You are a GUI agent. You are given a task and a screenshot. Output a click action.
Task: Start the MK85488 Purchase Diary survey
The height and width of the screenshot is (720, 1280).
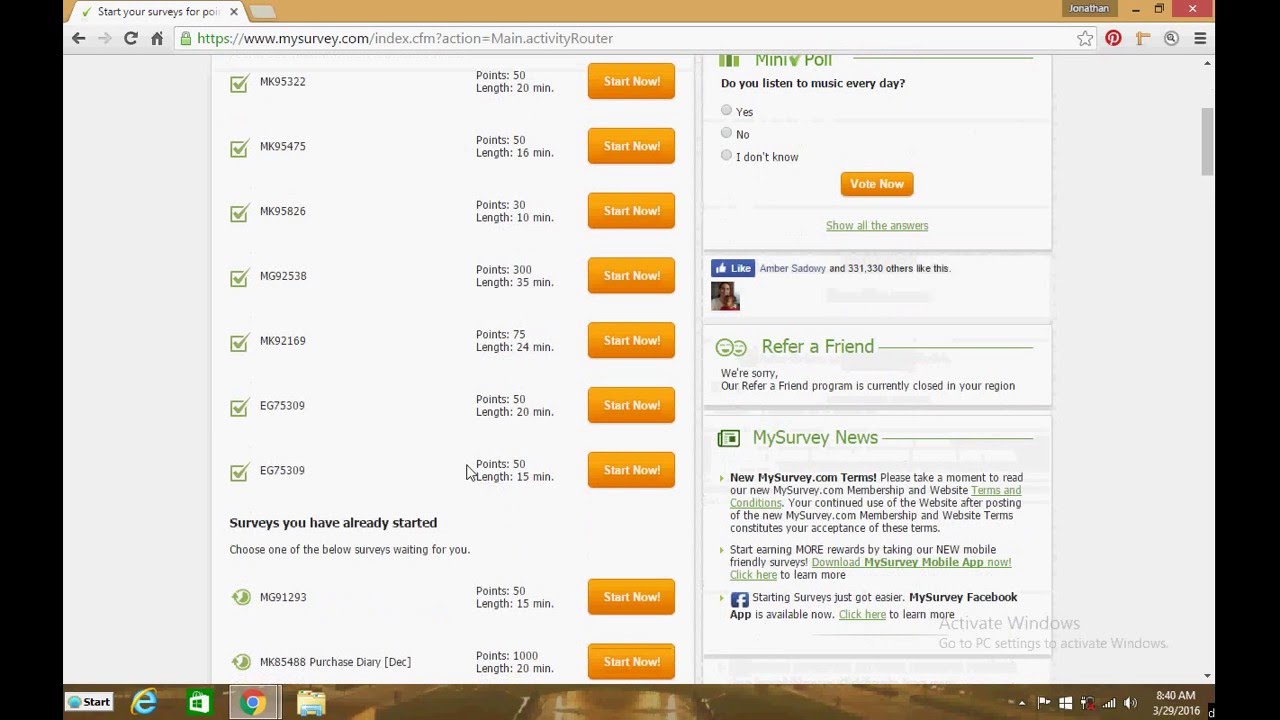(631, 662)
